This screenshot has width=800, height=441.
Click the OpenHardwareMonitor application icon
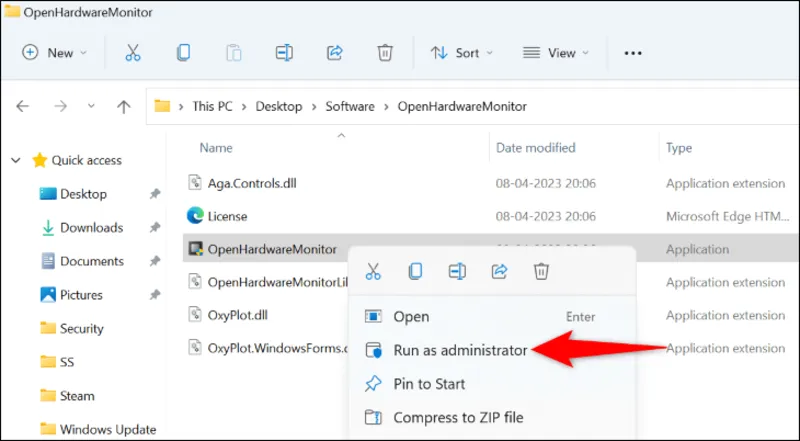tap(195, 249)
